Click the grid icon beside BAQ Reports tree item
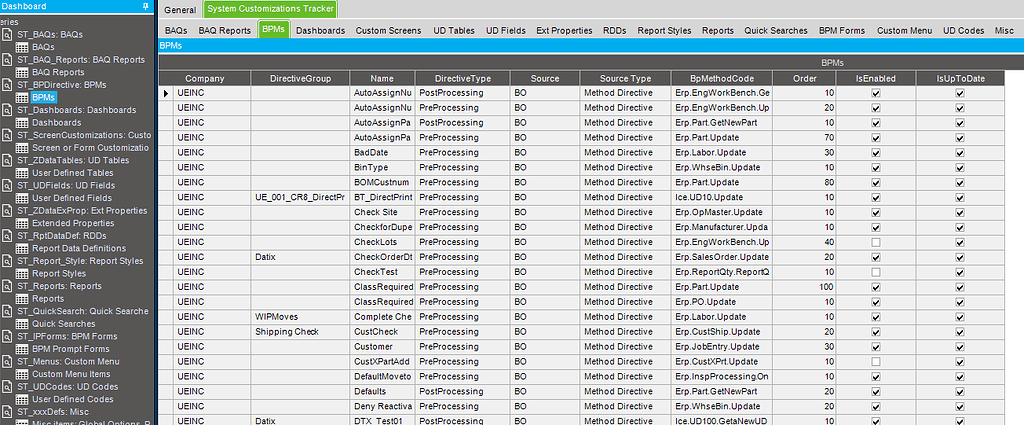The image size is (1024, 425). tap(22, 72)
